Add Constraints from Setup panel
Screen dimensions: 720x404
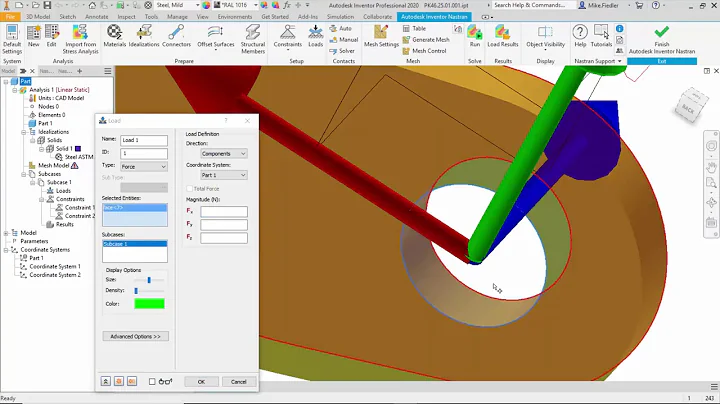click(287, 36)
